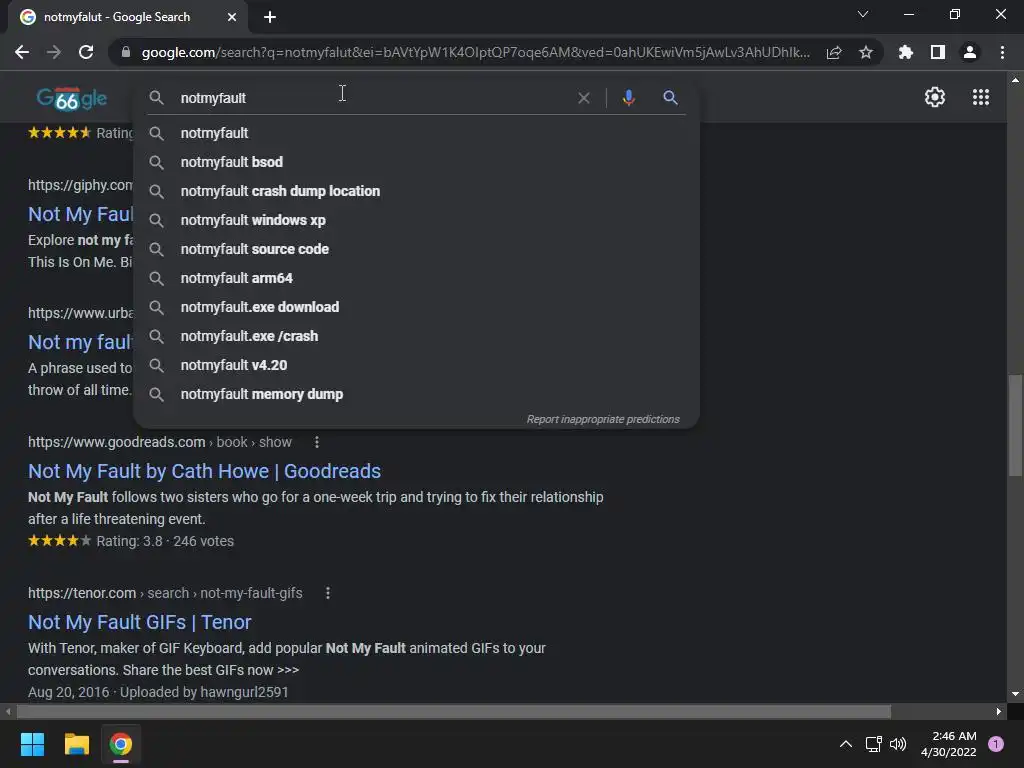The width and height of the screenshot is (1024, 768).
Task: Select suggestion 'notmyfault bsod'
Action: click(x=417, y=162)
